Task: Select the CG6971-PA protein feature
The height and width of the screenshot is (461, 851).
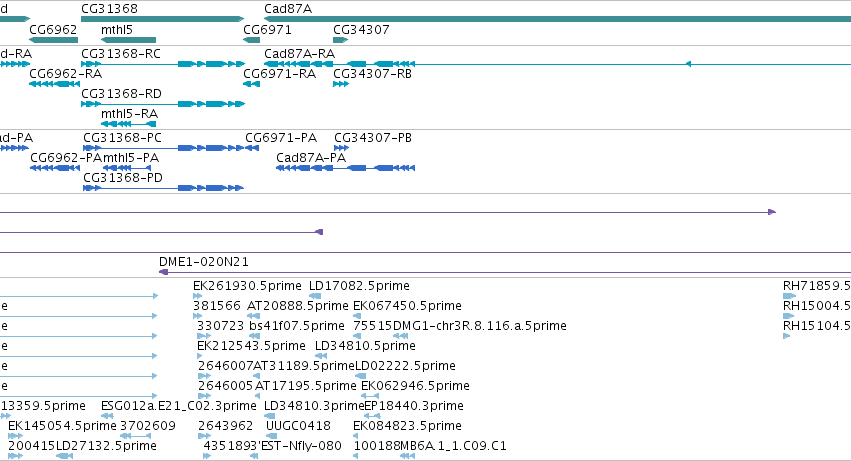Action: click(252, 148)
